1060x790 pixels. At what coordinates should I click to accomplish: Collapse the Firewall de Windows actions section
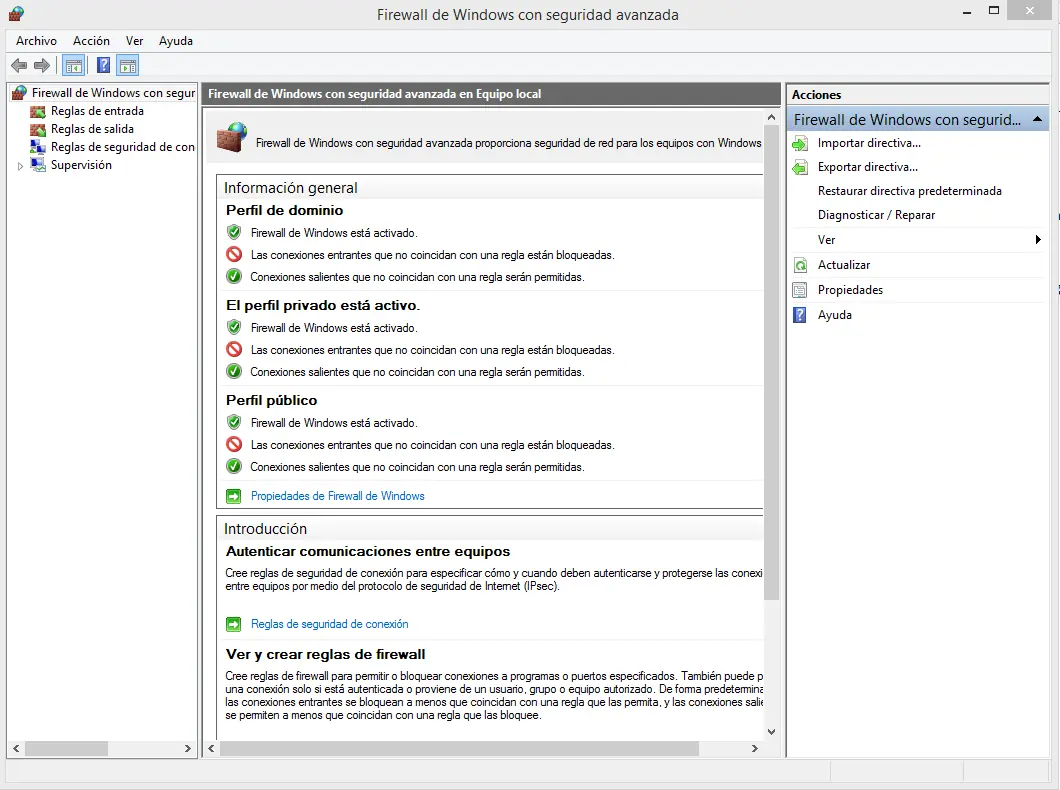pos(1037,120)
